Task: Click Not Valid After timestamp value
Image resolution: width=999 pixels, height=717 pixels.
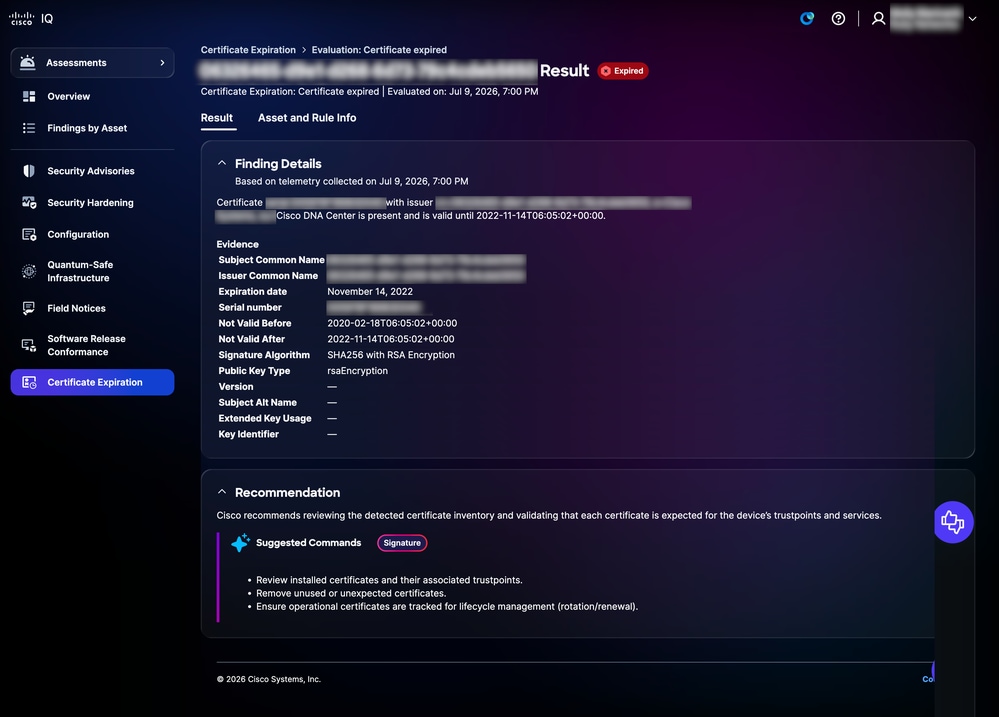Action: (x=391, y=340)
